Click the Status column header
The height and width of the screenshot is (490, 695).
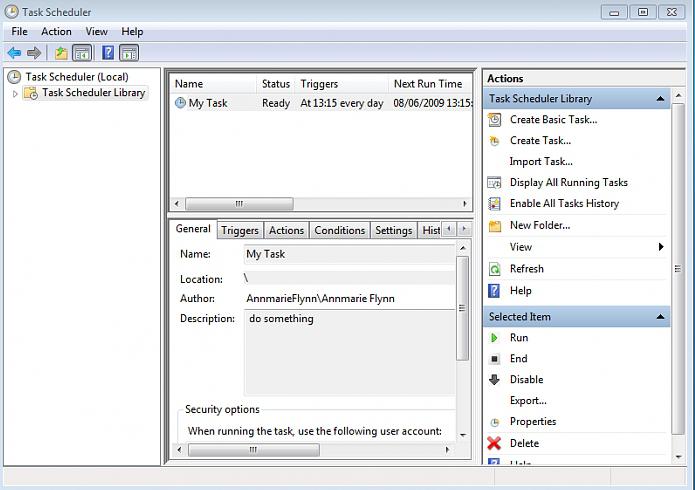(x=276, y=84)
